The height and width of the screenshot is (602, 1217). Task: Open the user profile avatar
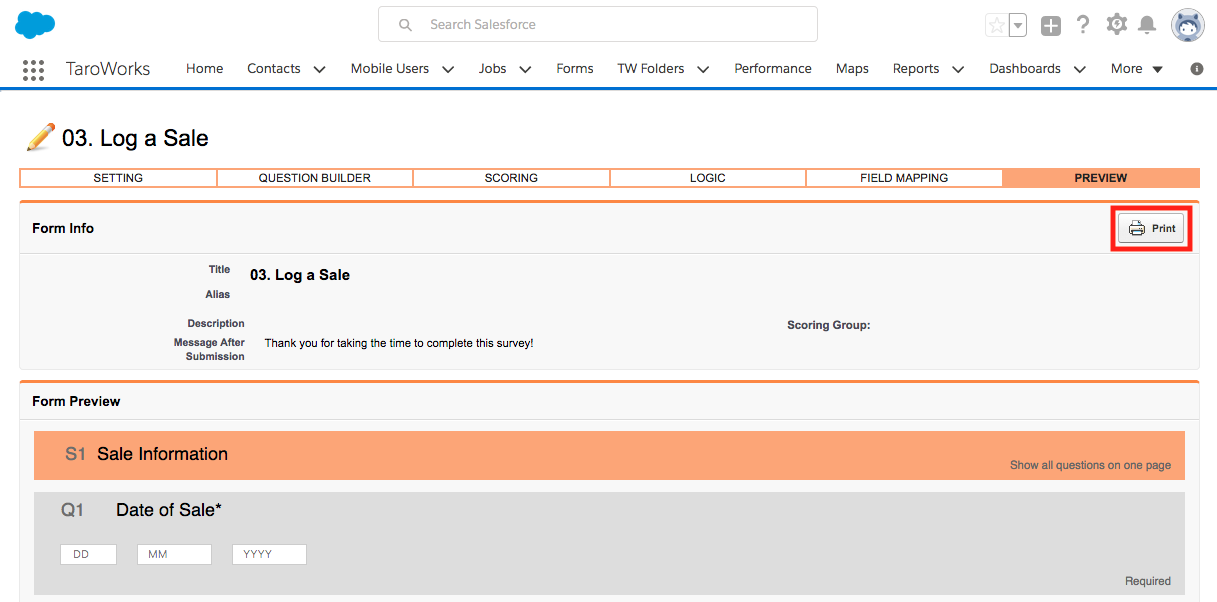click(1188, 26)
